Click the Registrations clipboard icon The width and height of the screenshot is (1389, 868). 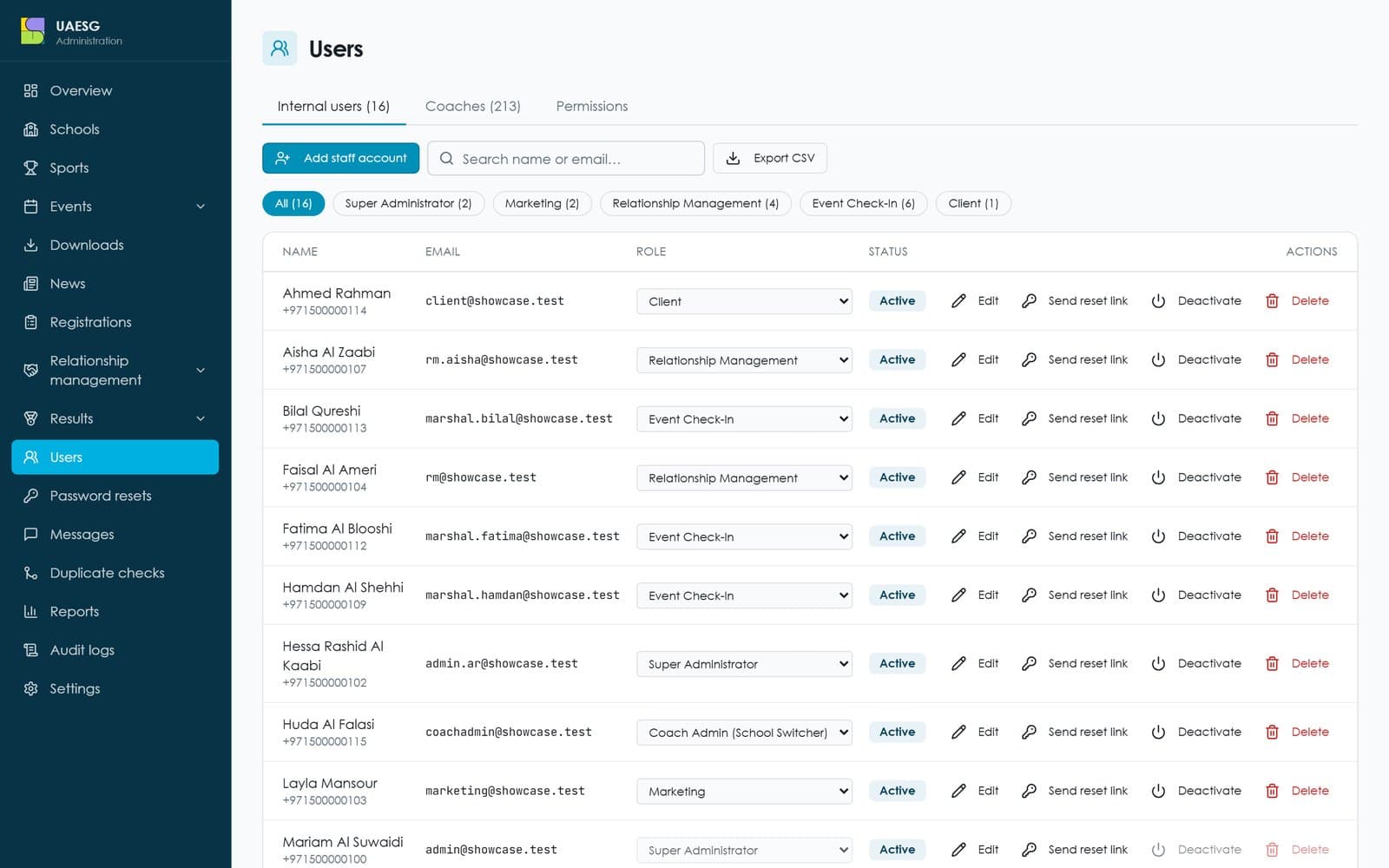[x=31, y=322]
